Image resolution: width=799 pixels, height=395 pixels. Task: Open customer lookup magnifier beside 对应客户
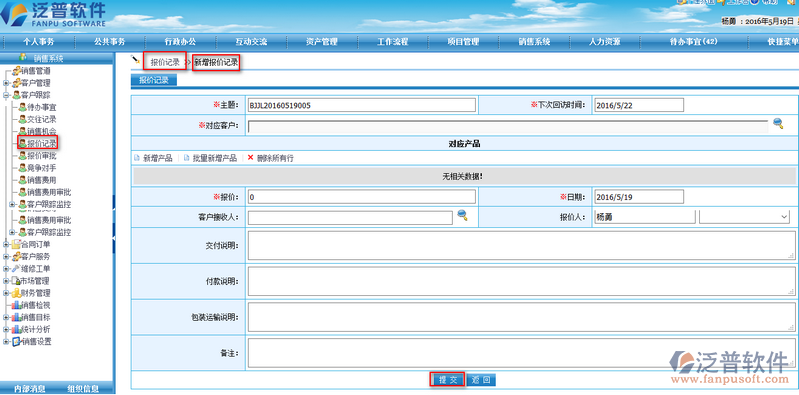778,123
